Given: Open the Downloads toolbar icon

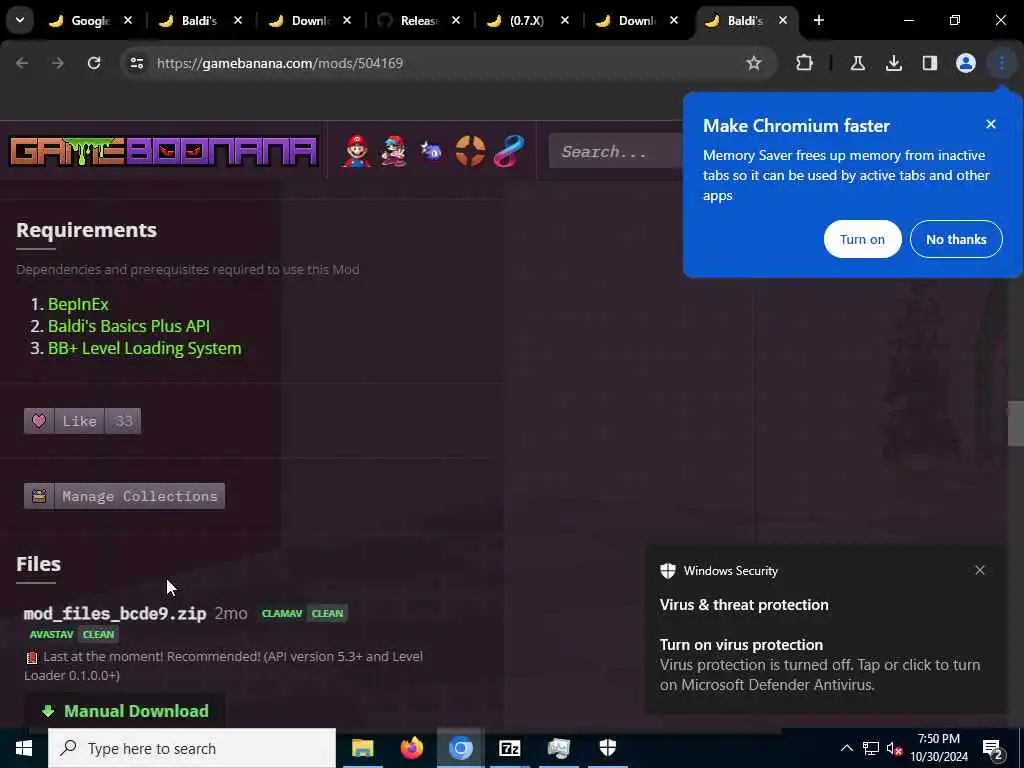Looking at the screenshot, I should 893,63.
